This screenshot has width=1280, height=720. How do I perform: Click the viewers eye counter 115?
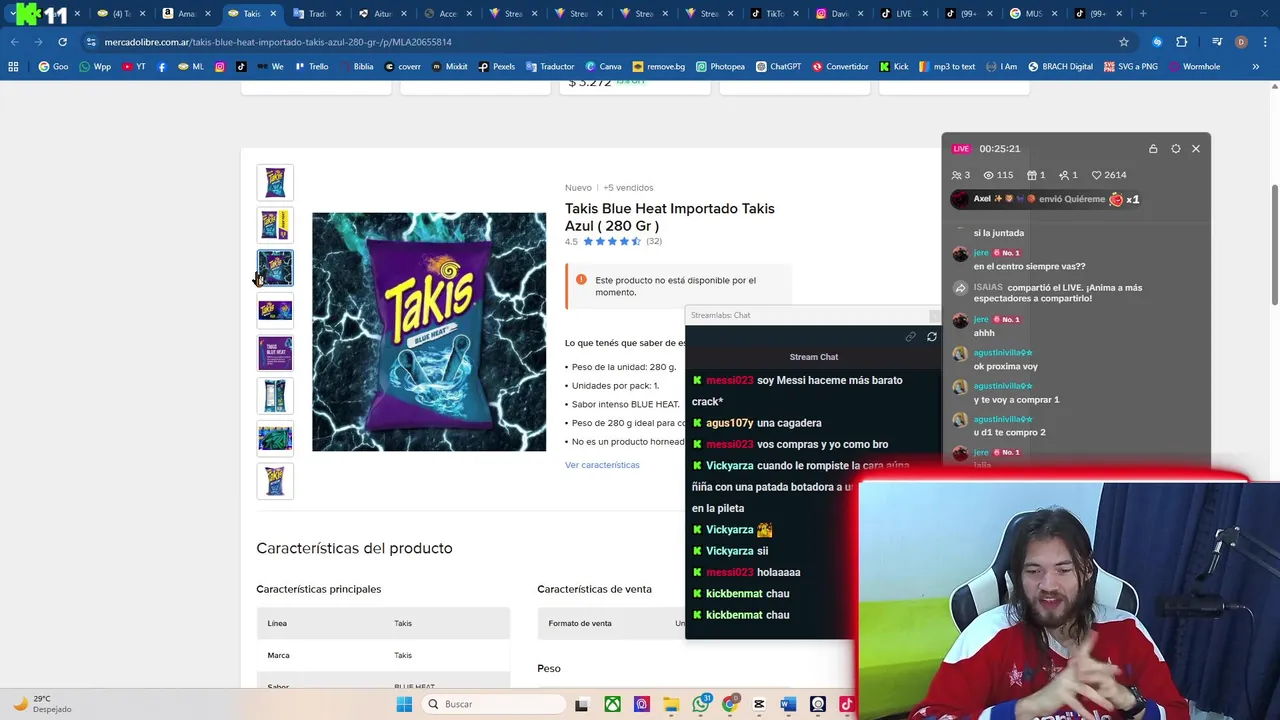click(x=998, y=175)
